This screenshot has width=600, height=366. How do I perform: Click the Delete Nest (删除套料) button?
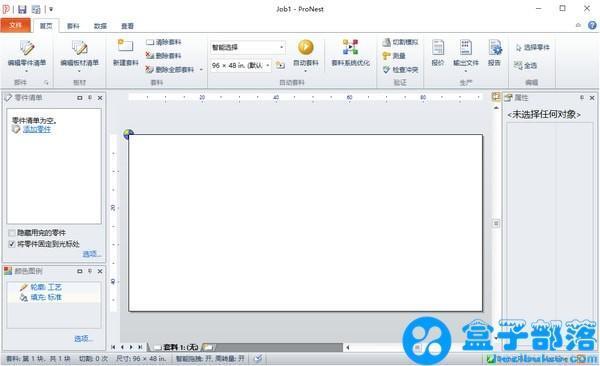(164, 56)
